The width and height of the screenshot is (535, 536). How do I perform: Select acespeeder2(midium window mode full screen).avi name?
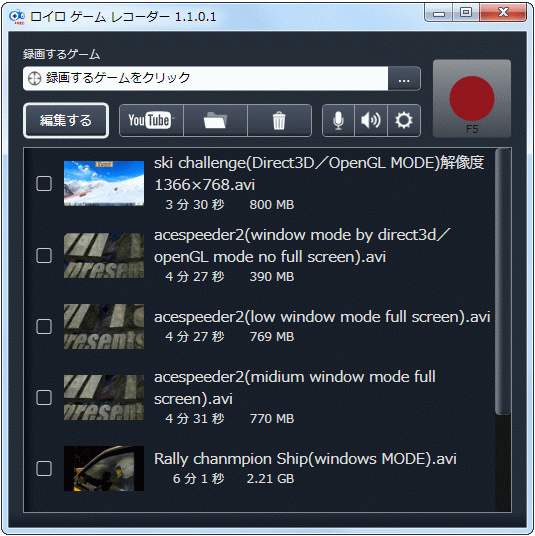coord(295,388)
